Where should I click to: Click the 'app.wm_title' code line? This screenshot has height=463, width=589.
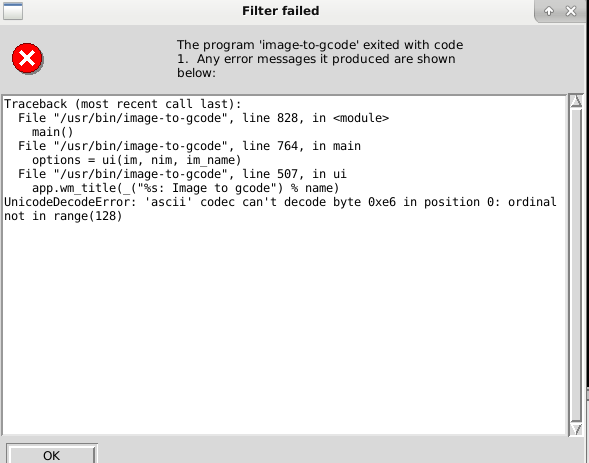[x=186, y=188]
